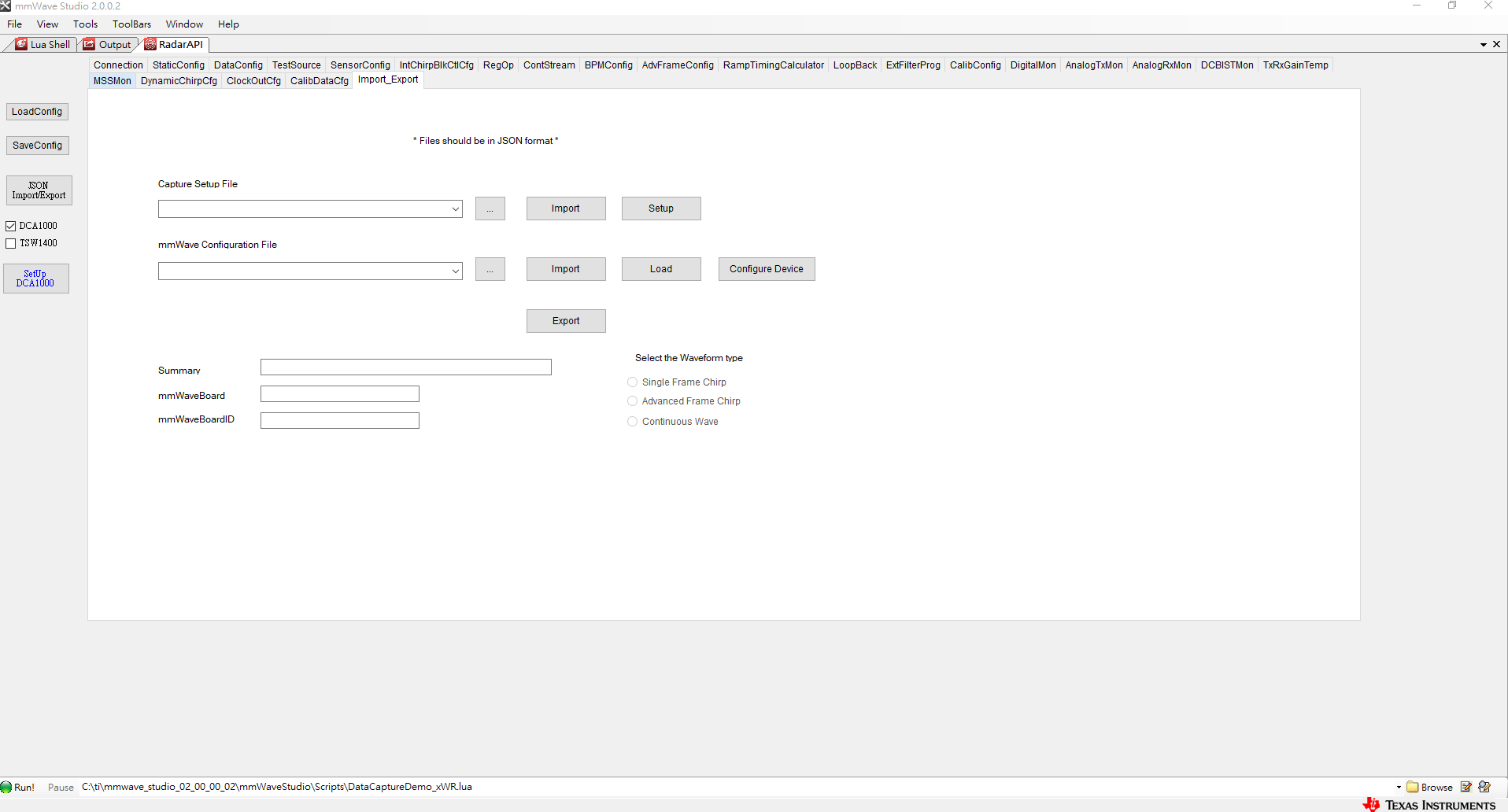Open the DCBISTMon tab
Viewport: 1508px width, 812px height.
(x=1227, y=65)
